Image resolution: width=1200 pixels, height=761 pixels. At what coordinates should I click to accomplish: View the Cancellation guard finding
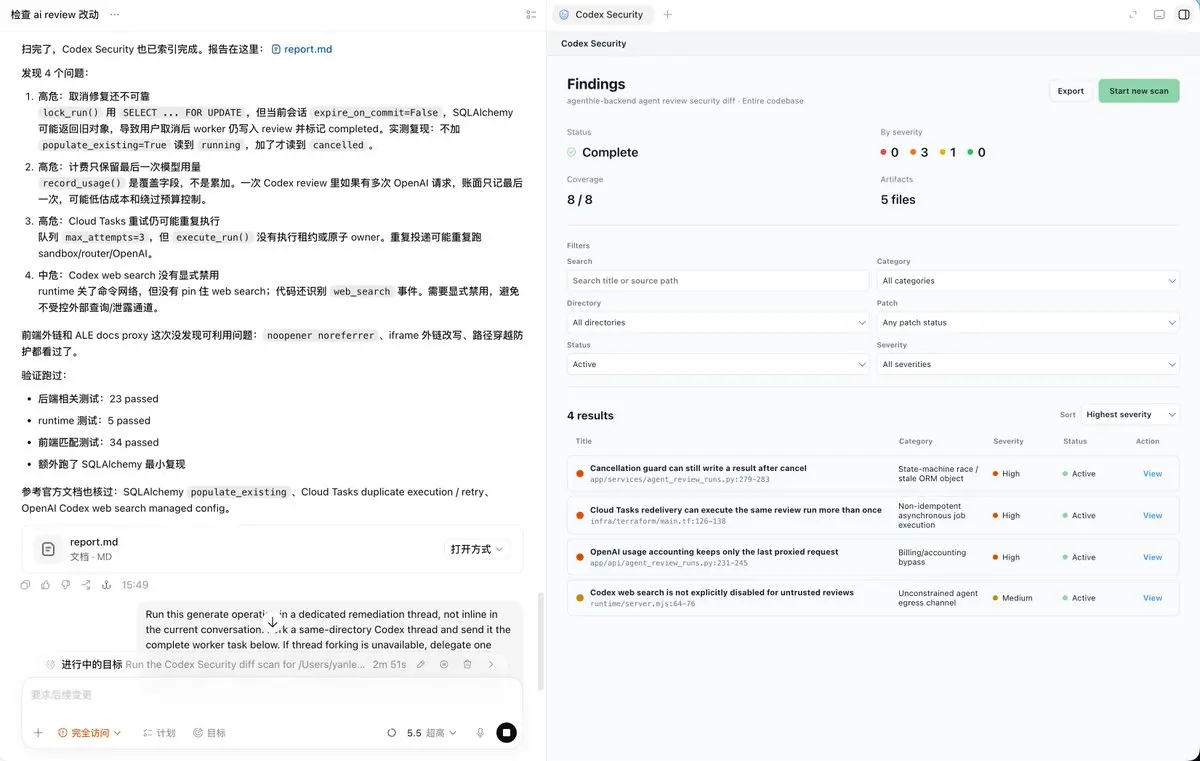[1153, 474]
